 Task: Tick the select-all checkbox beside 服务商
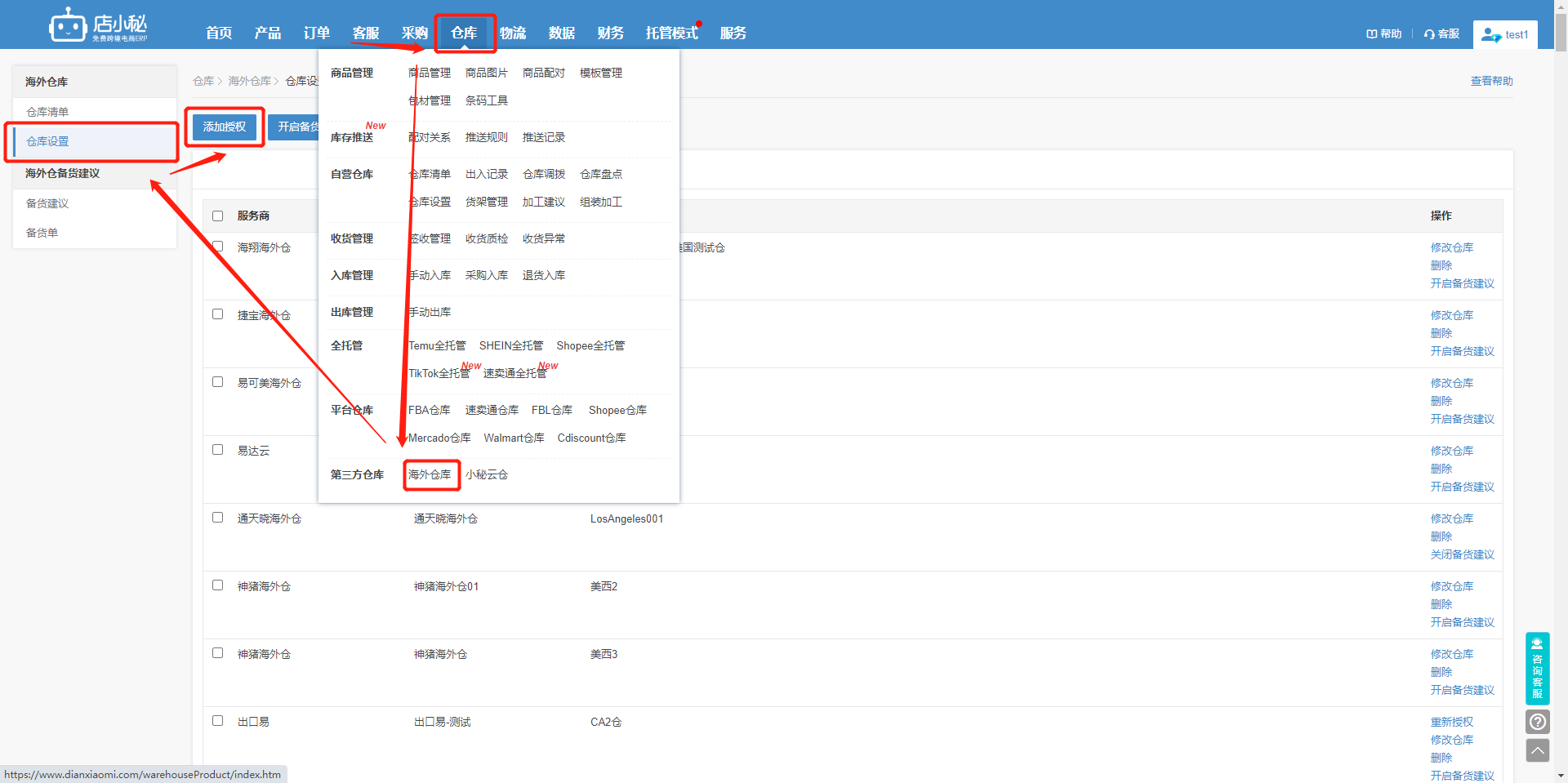(217, 216)
